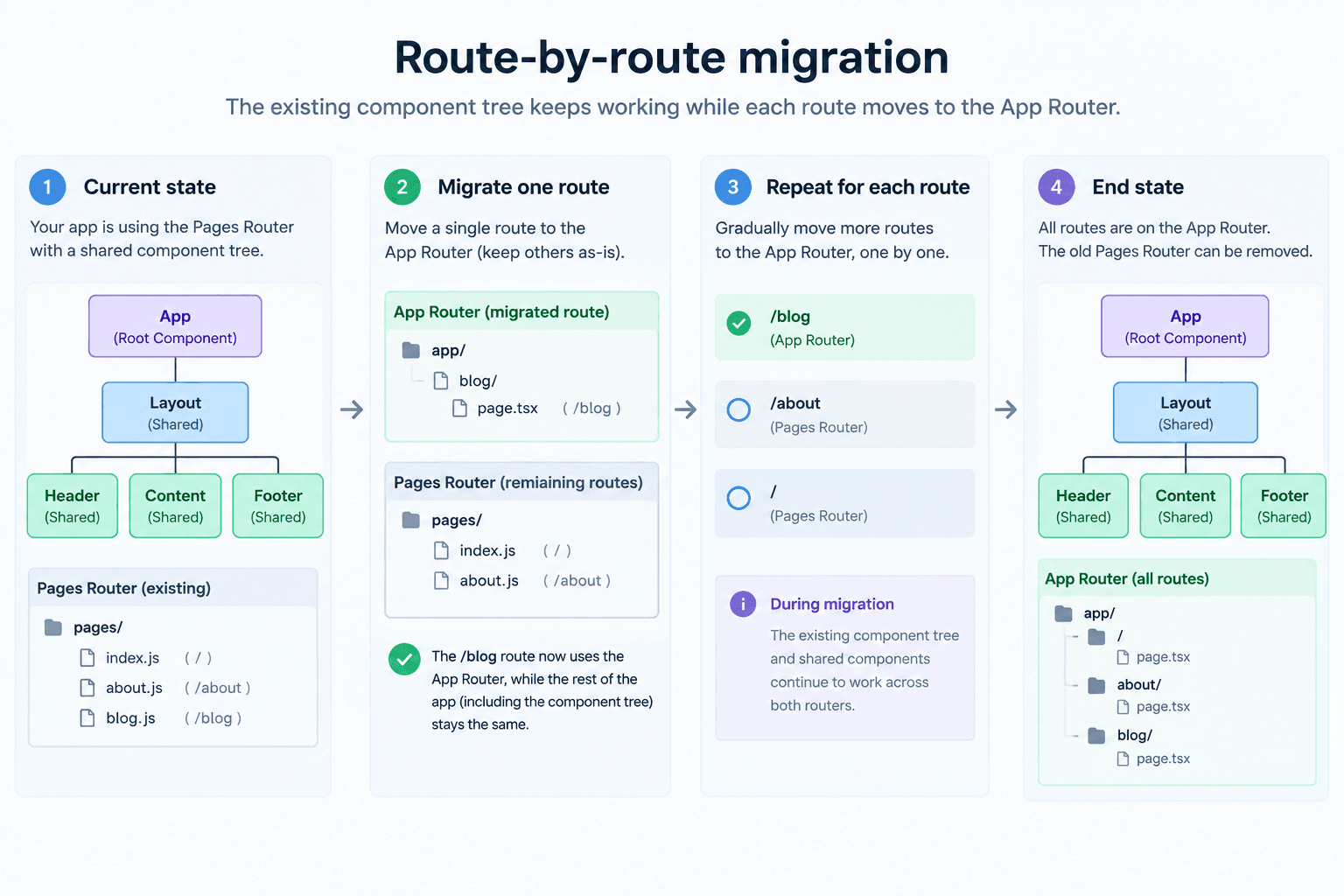Click the pages/ folder icon under Pages Router (existing)
Viewport: 1344px width, 896px height.
(x=53, y=627)
